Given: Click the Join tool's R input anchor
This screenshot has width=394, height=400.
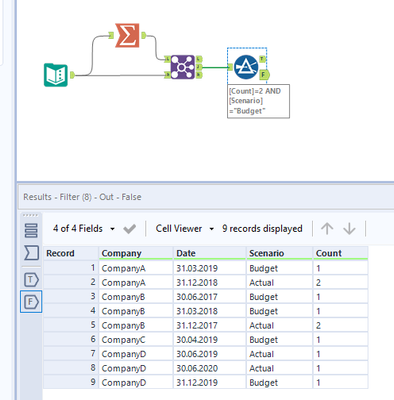Looking at the screenshot, I should point(167,75).
